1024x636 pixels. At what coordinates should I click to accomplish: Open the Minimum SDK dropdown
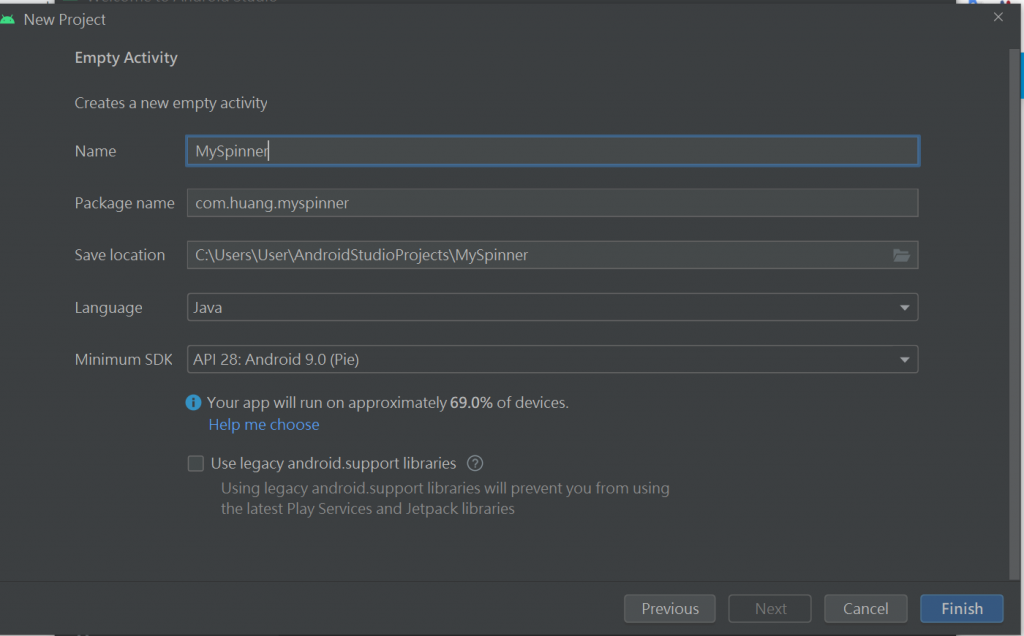(552, 359)
